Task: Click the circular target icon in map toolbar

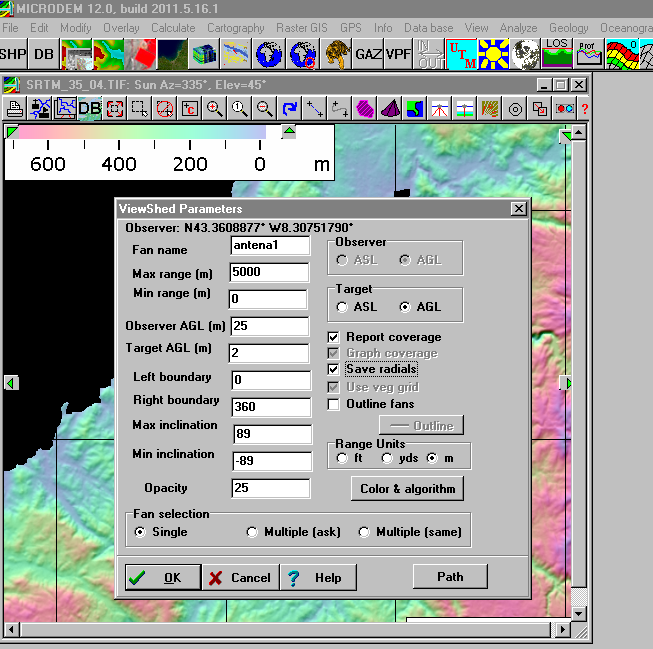Action: click(x=515, y=109)
